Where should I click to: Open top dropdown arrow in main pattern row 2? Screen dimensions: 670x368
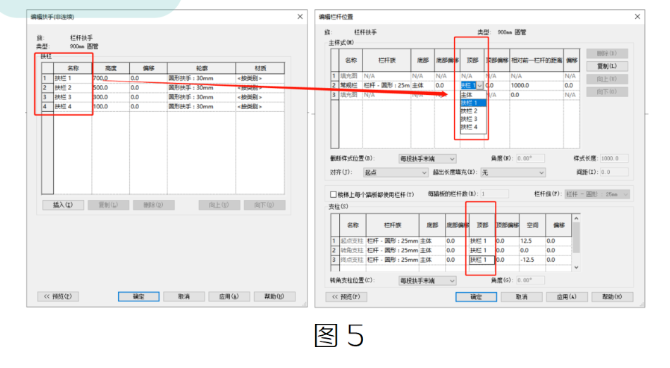point(480,85)
